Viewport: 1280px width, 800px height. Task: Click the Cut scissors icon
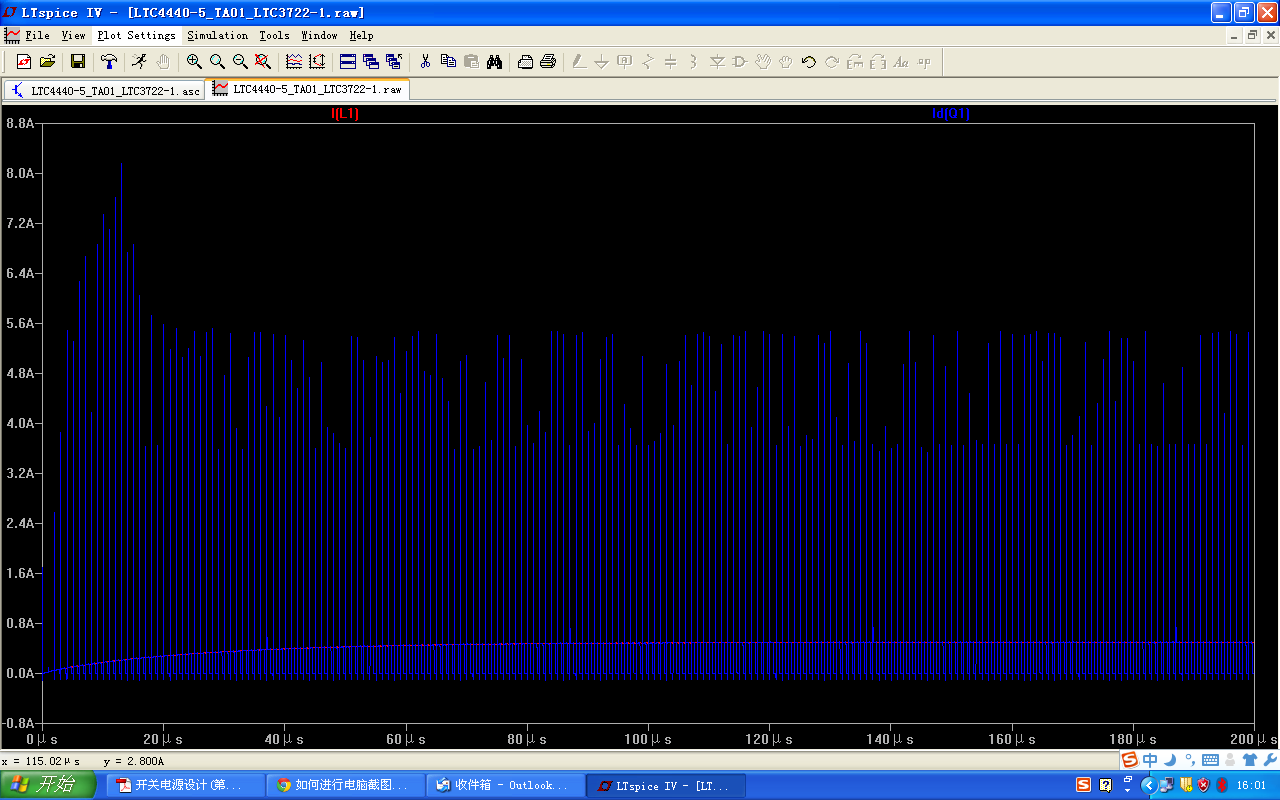(425, 62)
